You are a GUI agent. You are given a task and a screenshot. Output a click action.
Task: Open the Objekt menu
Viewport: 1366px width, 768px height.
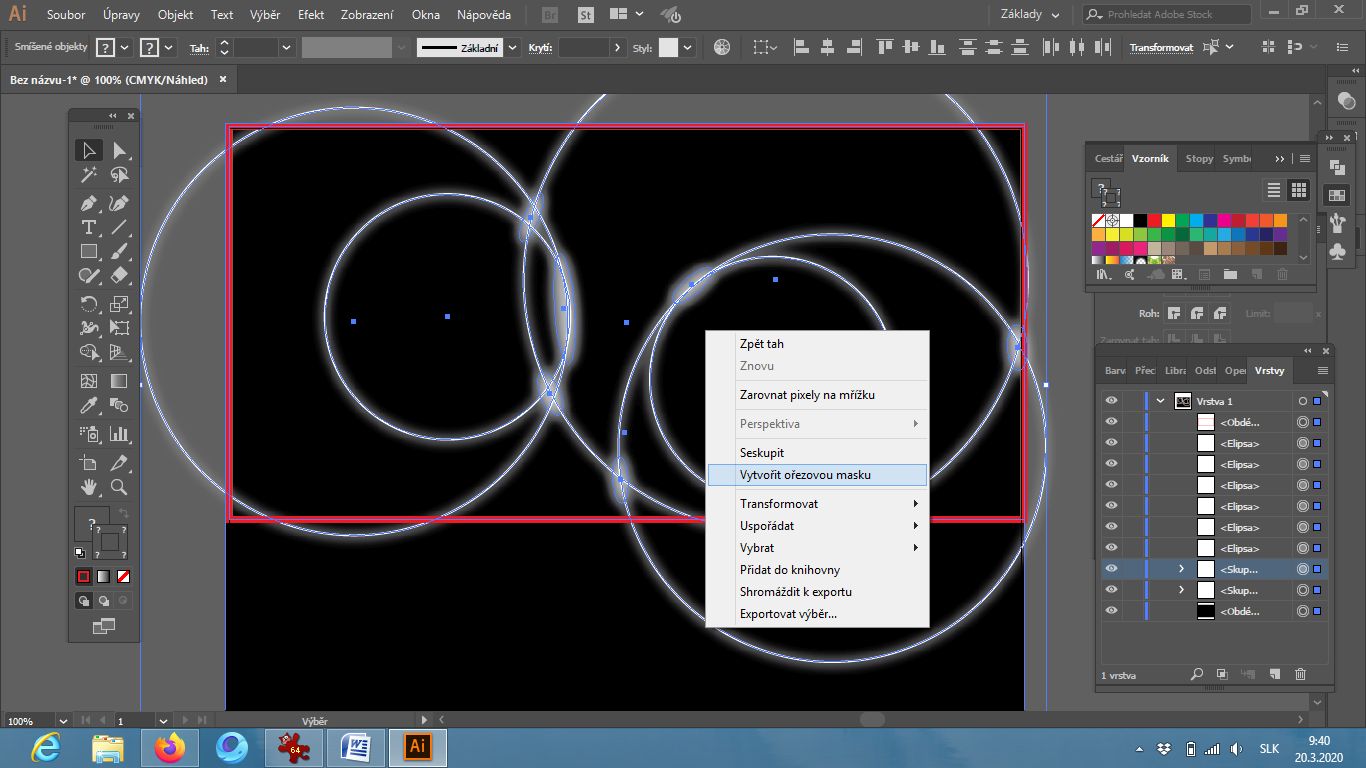click(x=175, y=15)
